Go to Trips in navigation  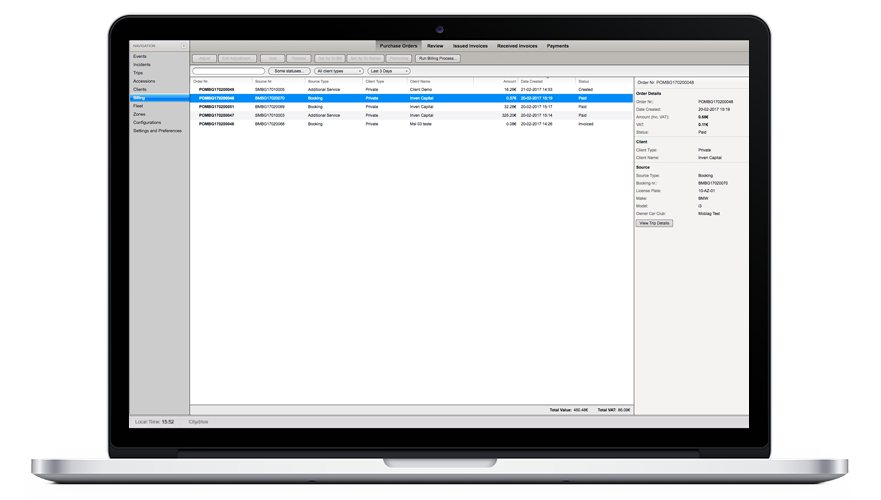pos(139,72)
